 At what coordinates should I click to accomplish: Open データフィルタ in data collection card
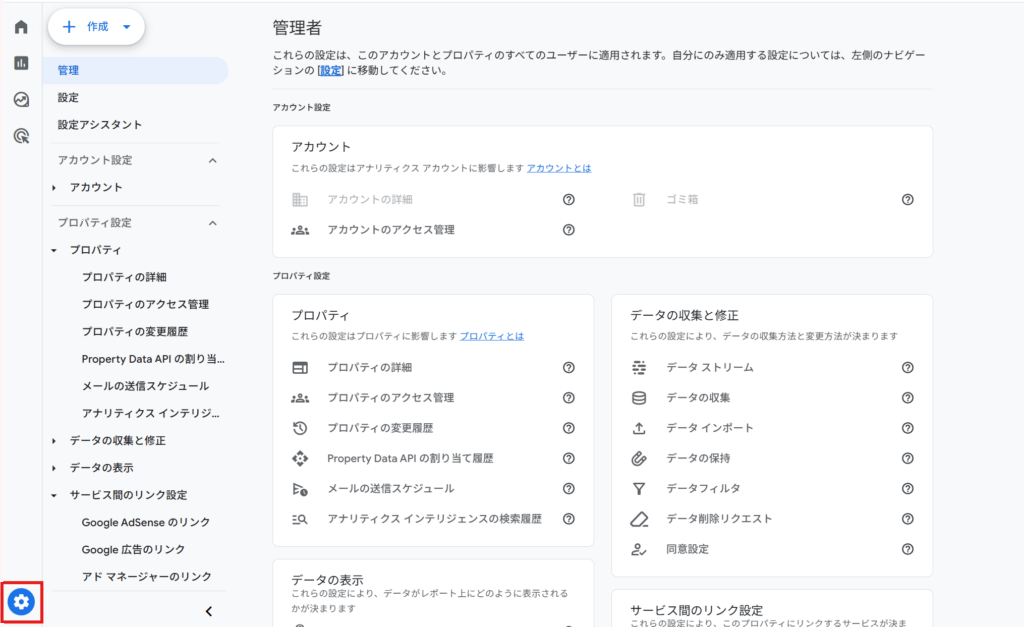[x=703, y=489]
